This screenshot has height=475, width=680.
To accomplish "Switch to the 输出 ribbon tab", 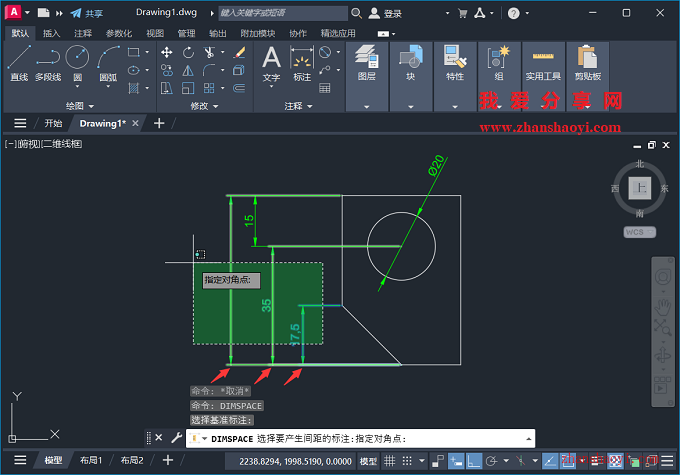I will tap(218, 33).
